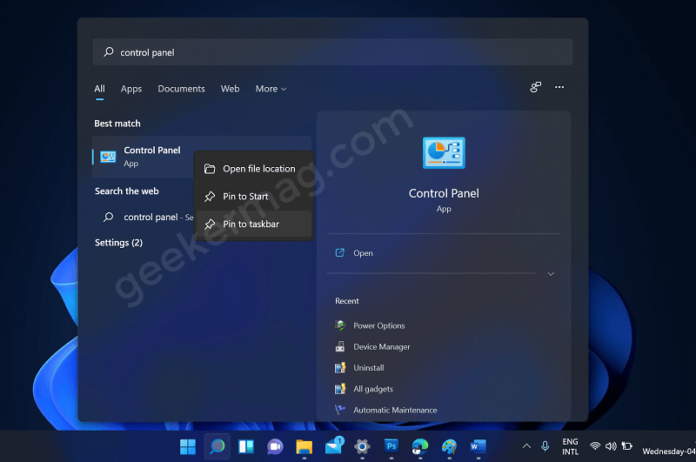Click the search feedback/account icon
The height and width of the screenshot is (462, 696).
coord(536,87)
